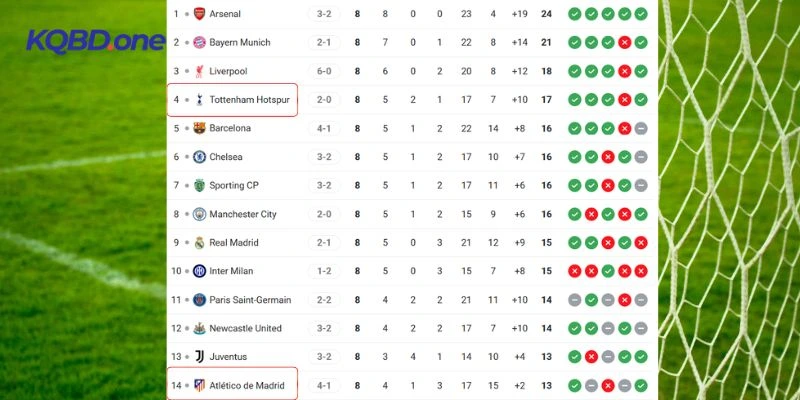Viewport: 800px width, 400px height.
Task: Click the Newcastle United club crest
Action: point(199,328)
